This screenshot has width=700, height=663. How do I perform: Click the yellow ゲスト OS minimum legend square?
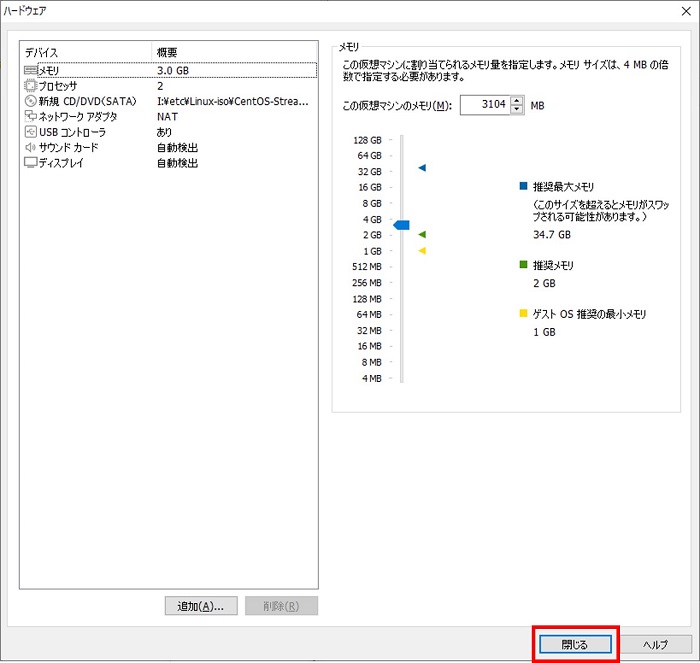(x=524, y=313)
